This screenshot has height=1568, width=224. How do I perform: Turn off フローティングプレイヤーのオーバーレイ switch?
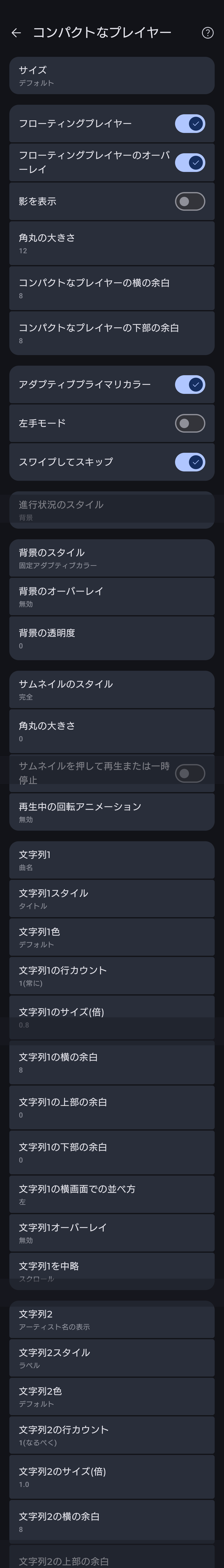coord(190,163)
